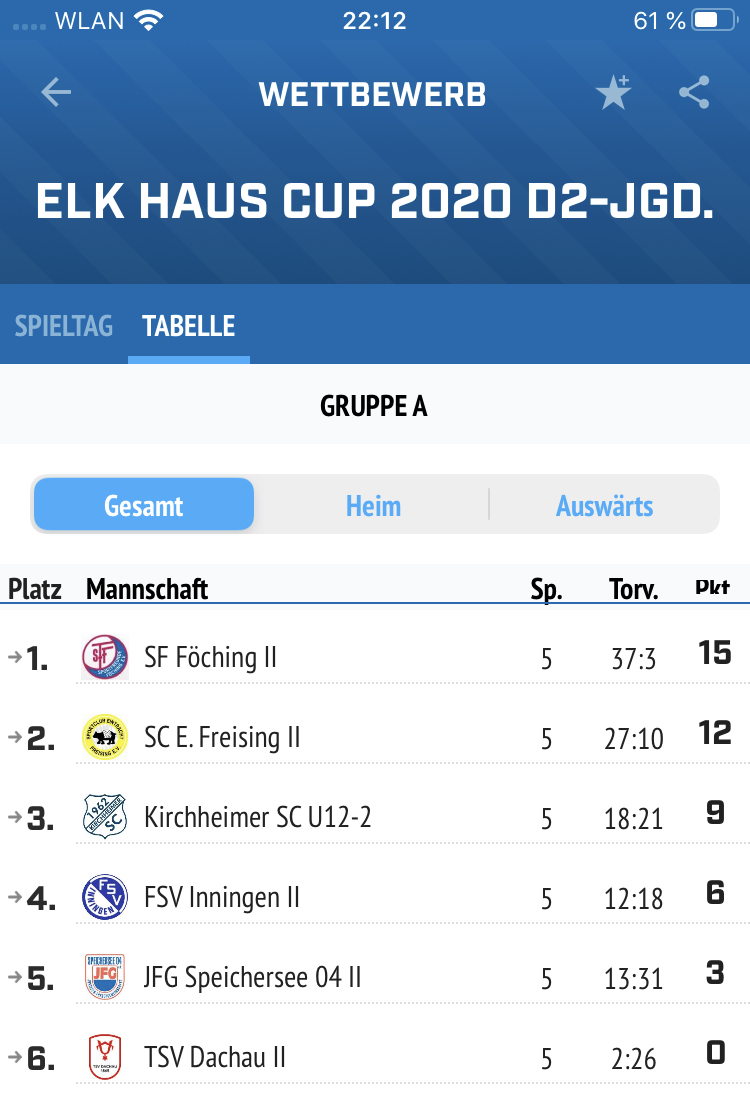The width and height of the screenshot is (750, 1093).
Task: Open team Kirchheimer SC U12-2
Action: (257, 817)
